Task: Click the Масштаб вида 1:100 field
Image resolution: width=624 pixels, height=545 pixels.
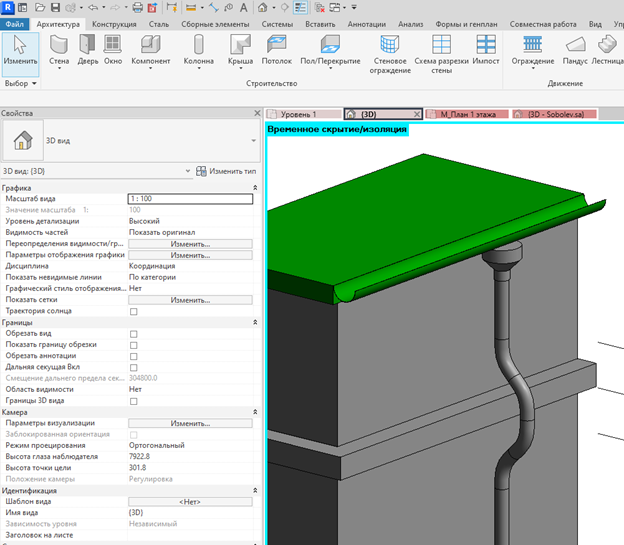Action: pos(190,199)
